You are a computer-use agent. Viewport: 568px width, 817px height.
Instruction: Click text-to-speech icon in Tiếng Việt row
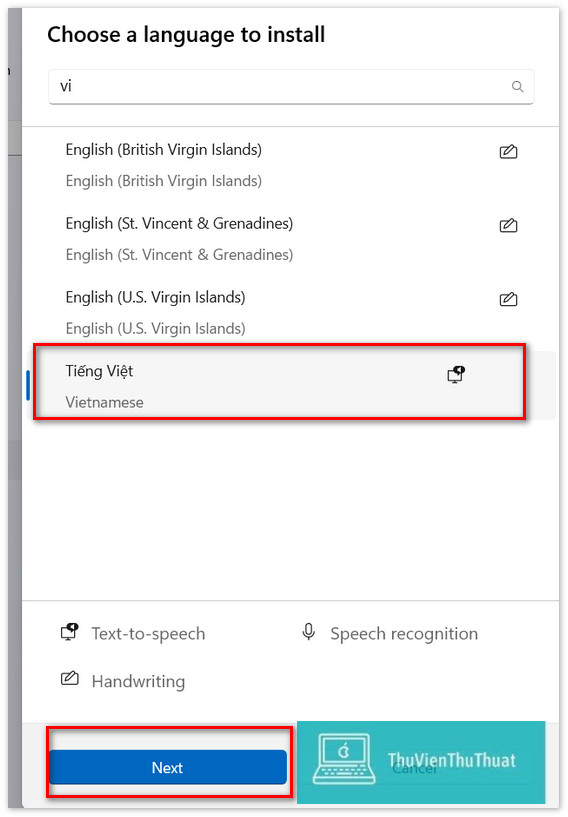[x=456, y=374]
